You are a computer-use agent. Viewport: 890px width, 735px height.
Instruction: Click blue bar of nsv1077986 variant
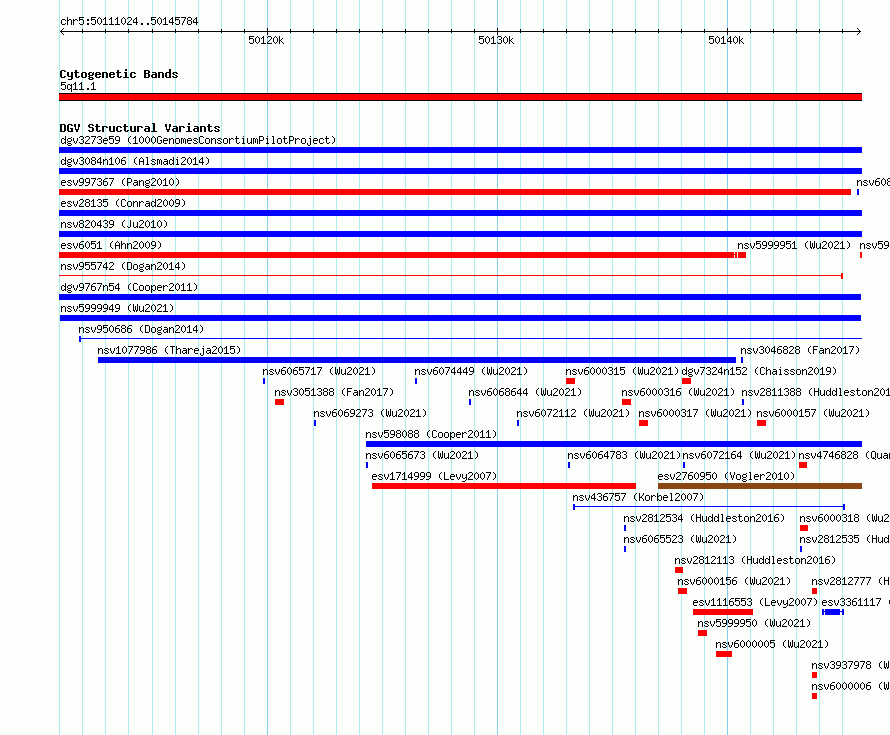tap(417, 360)
